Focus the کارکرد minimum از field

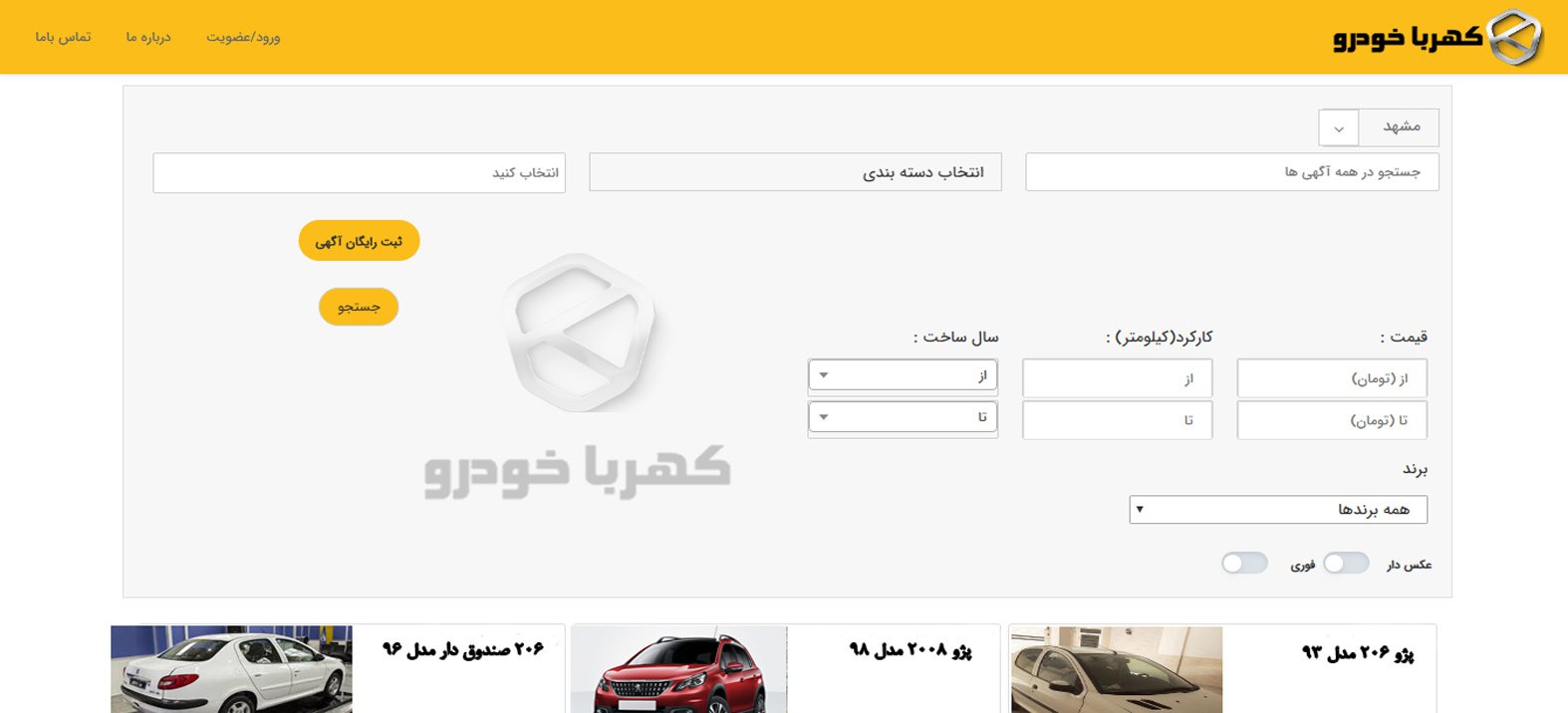tap(1117, 378)
